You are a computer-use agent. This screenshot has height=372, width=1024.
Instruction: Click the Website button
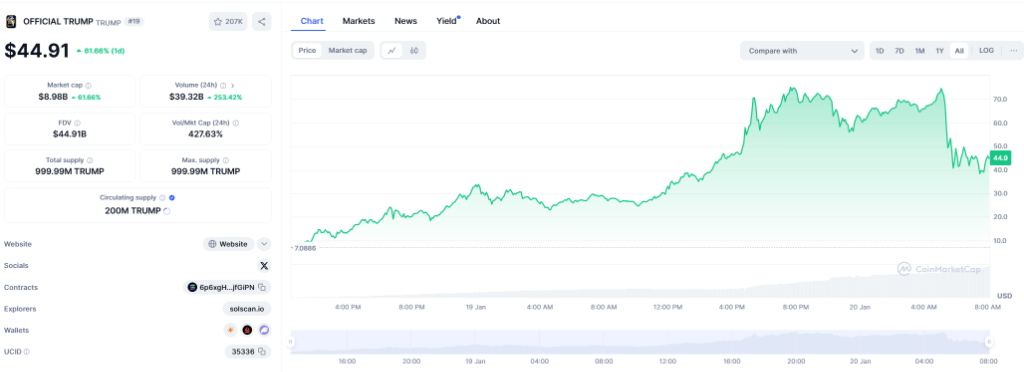pyautogui.click(x=228, y=244)
